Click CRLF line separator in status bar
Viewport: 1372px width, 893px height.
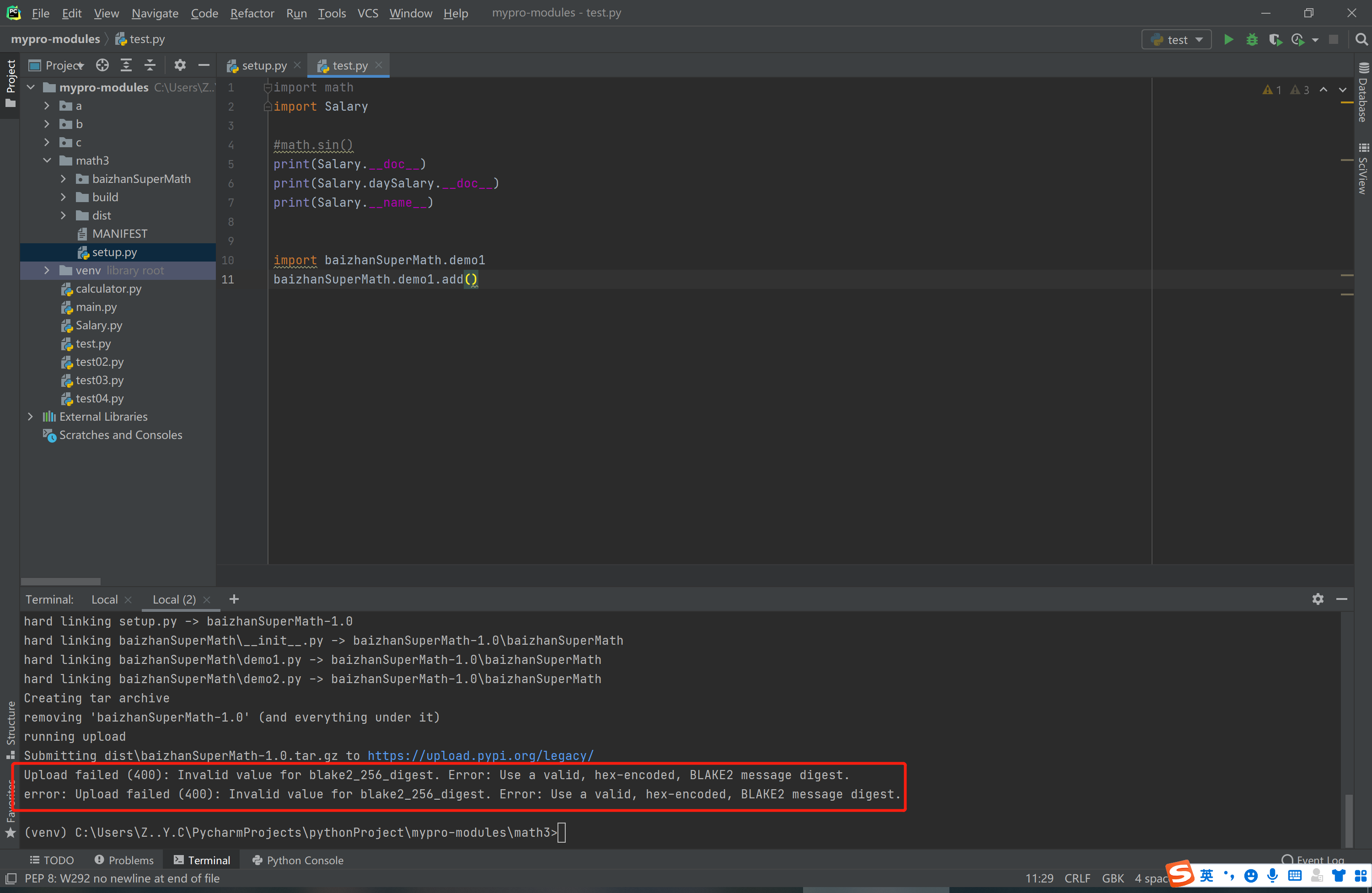[1077, 878]
